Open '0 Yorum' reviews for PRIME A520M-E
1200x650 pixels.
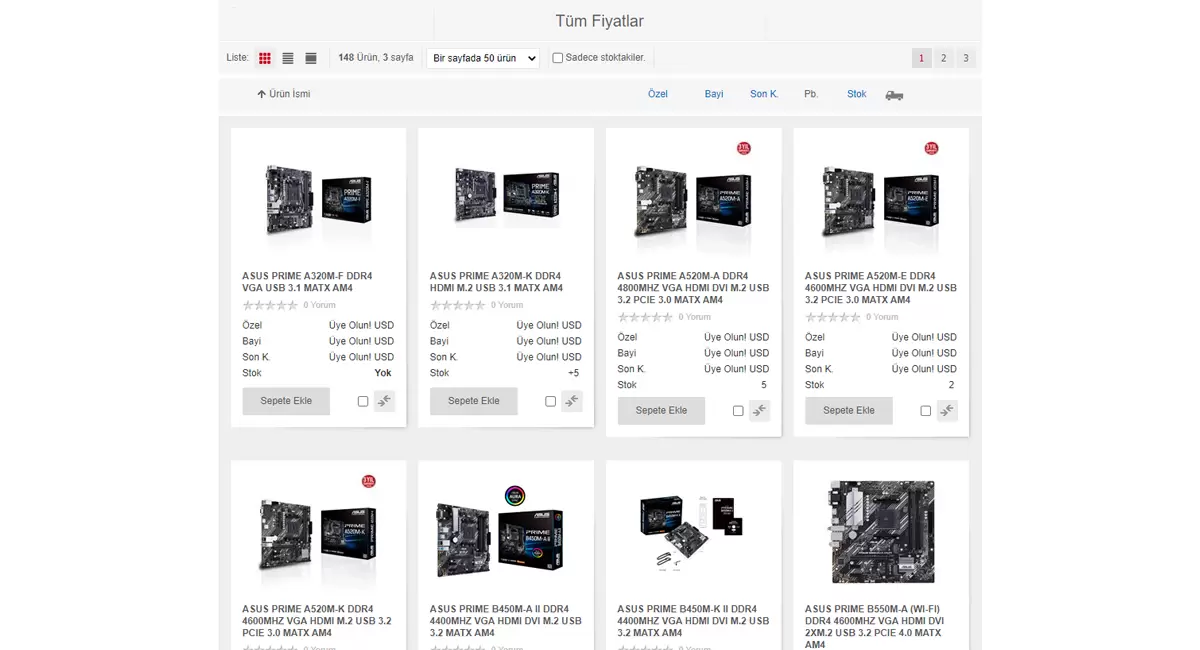882,317
